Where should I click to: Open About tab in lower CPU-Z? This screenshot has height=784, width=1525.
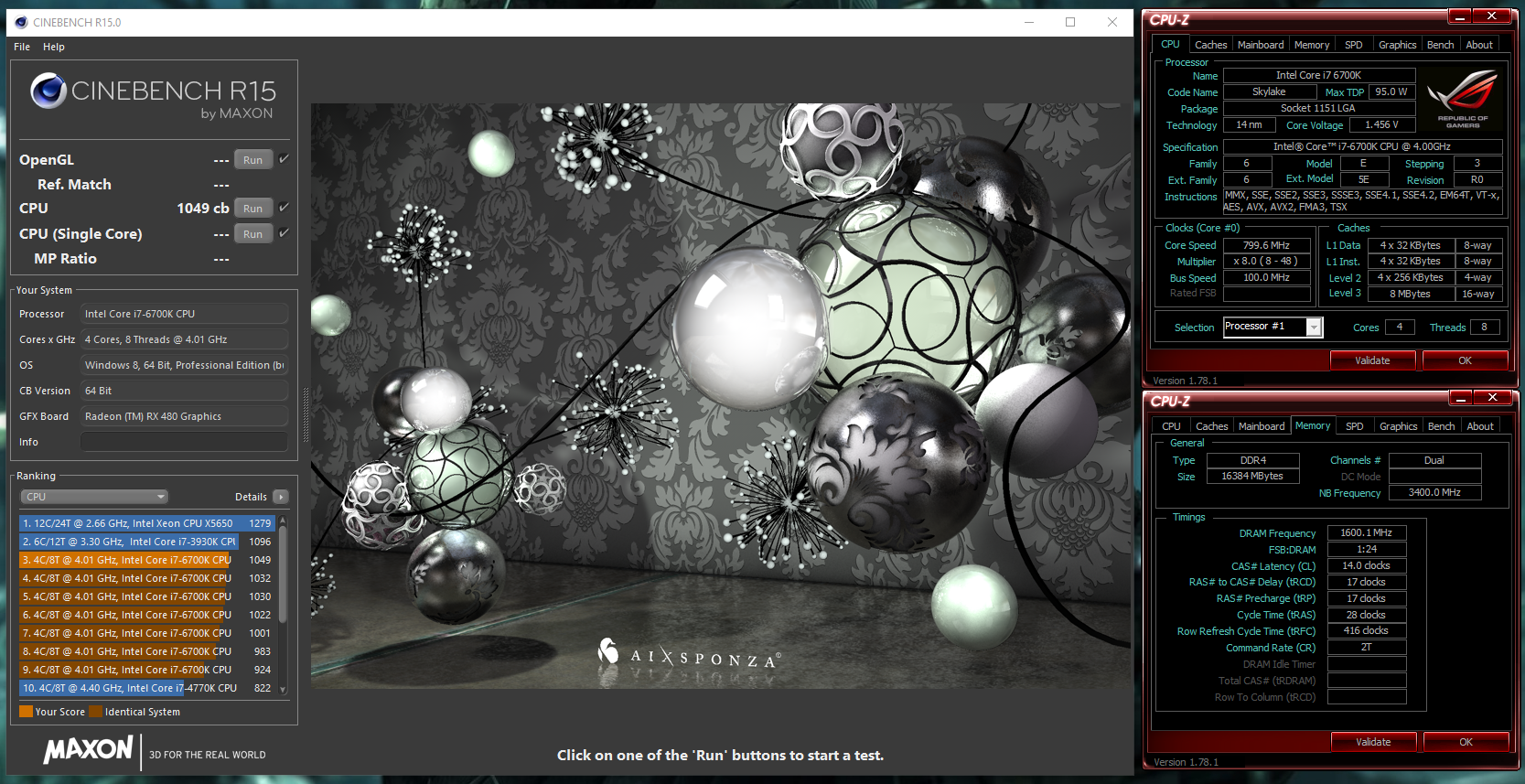click(x=1480, y=426)
